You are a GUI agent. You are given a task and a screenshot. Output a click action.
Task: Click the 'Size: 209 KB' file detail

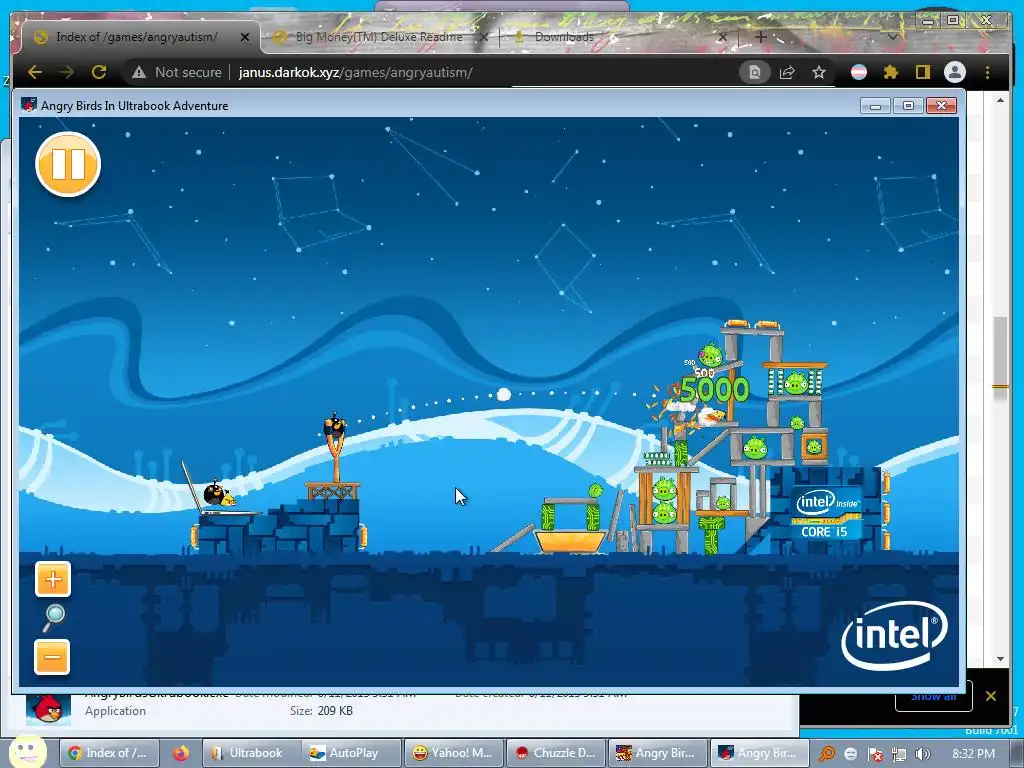(x=321, y=711)
